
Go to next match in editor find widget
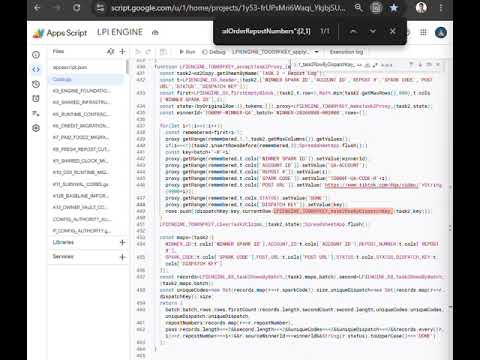tap(420, 64)
